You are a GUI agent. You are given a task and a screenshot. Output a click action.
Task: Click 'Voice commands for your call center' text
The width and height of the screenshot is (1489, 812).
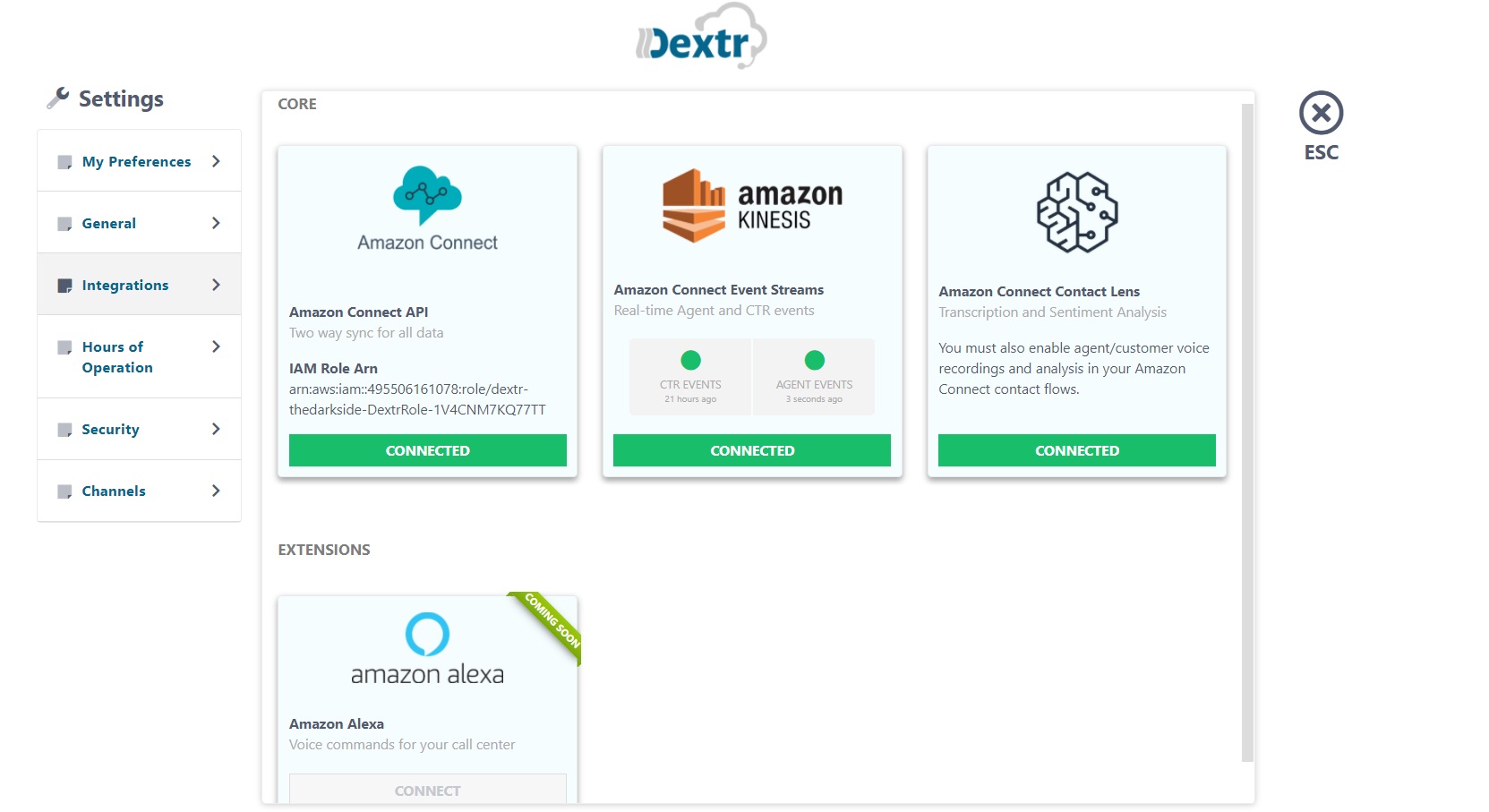coord(402,745)
